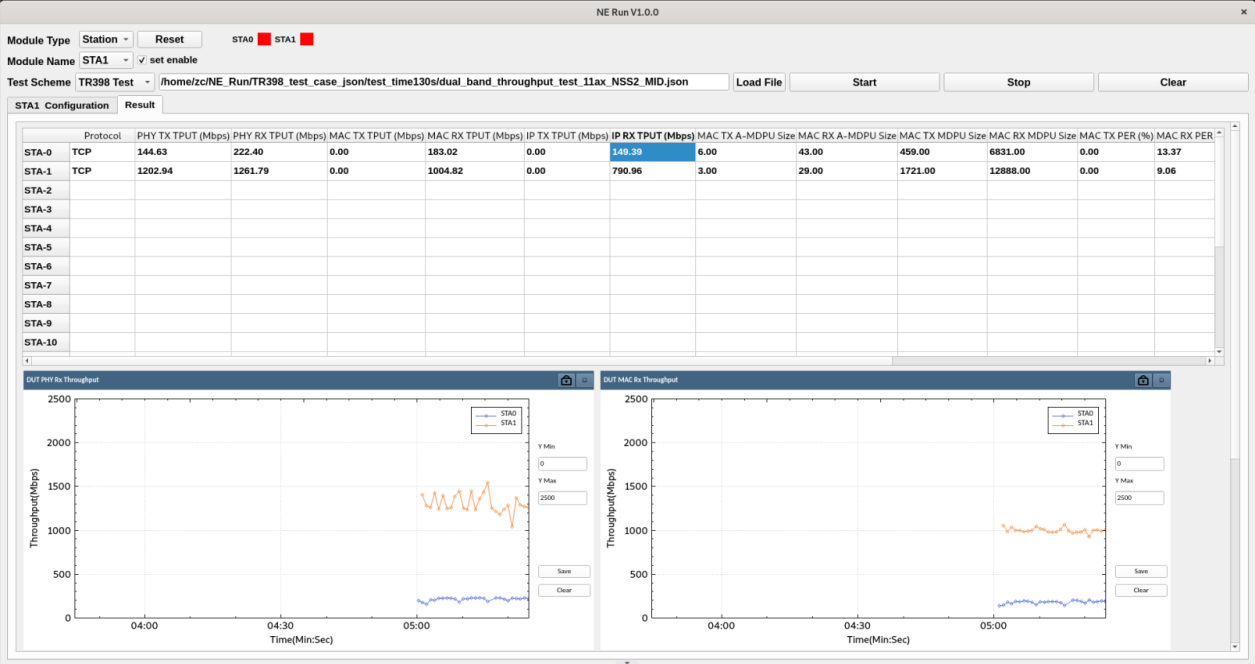Expand the Module Name STA1 dropdown
The image size is (1255, 664).
click(x=105, y=61)
